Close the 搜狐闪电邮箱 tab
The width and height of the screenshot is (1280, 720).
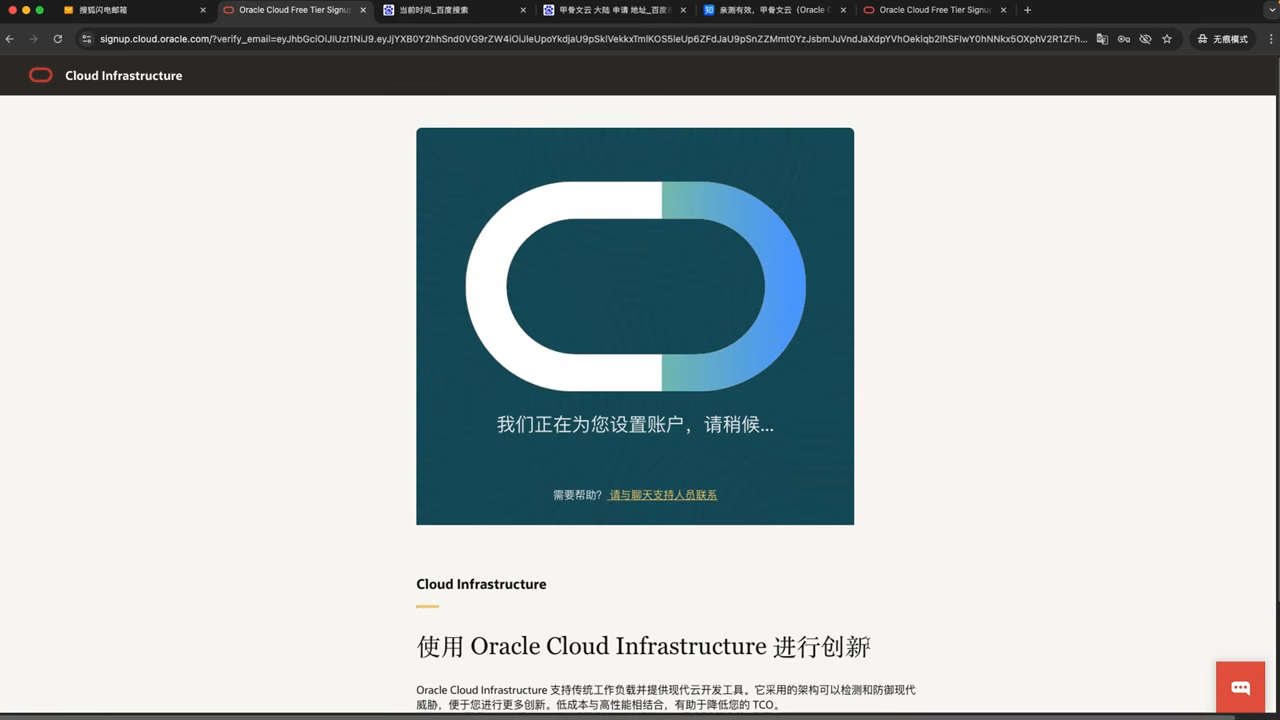pos(203,10)
